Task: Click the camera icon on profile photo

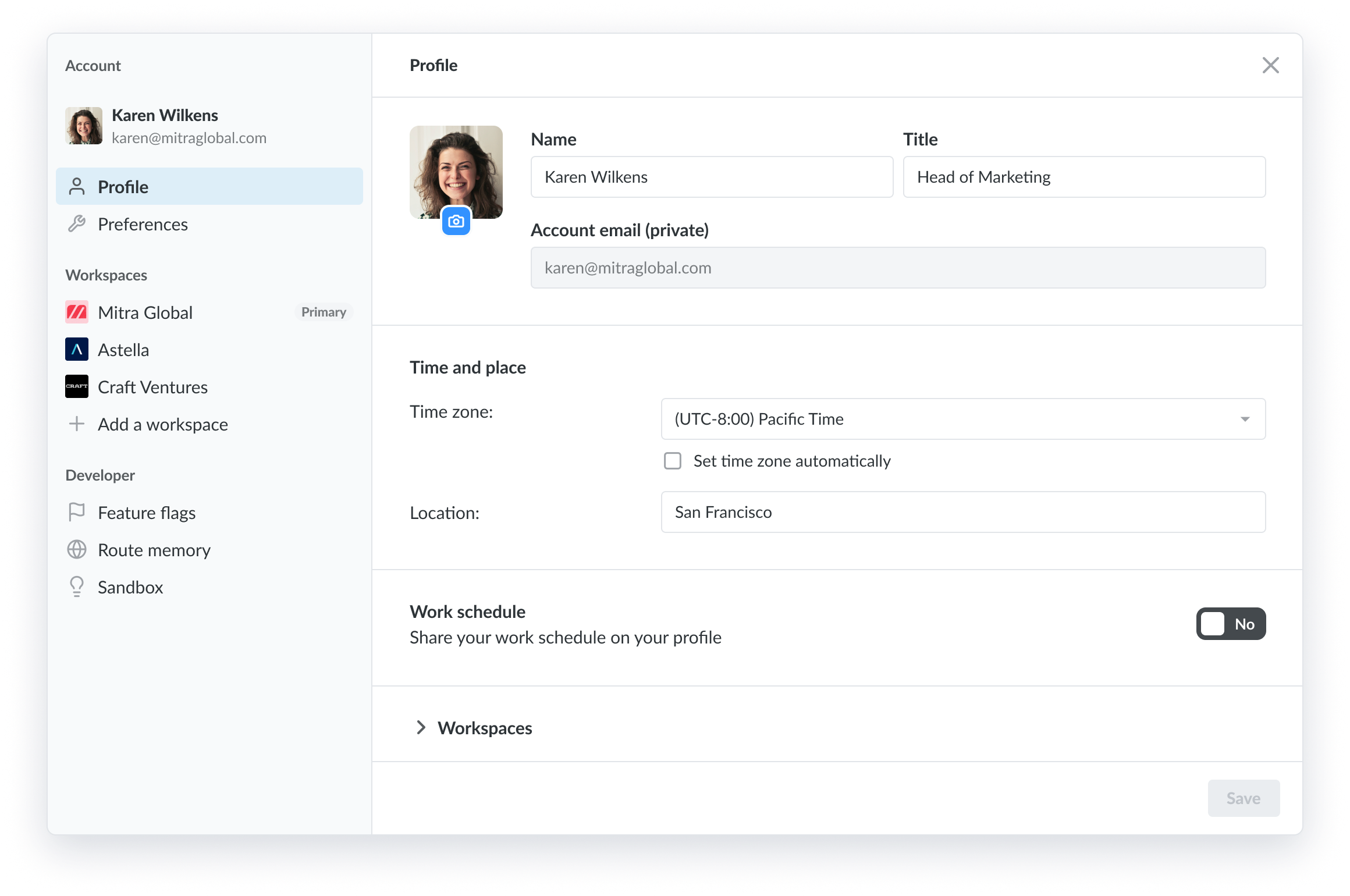Action: coord(456,221)
